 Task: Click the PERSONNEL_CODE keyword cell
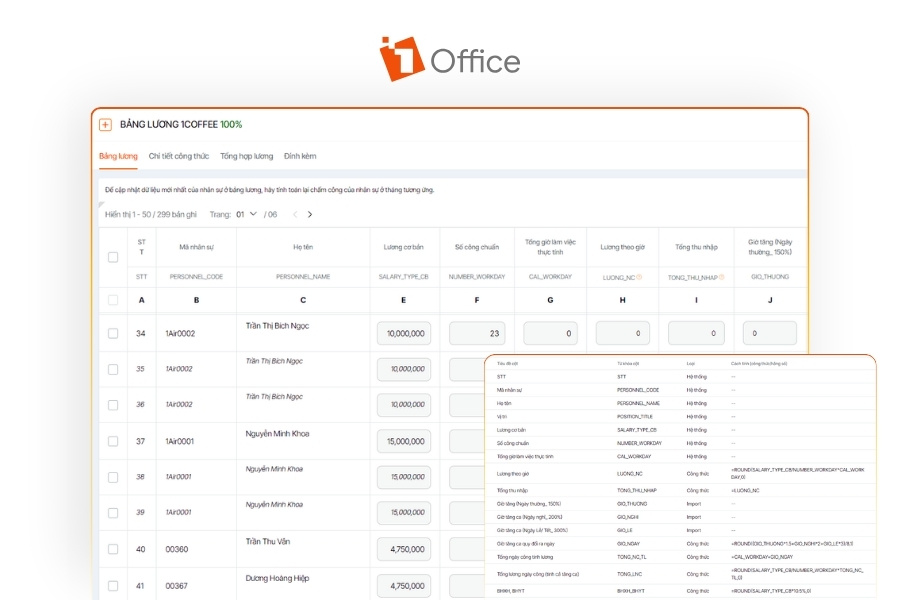pos(196,277)
